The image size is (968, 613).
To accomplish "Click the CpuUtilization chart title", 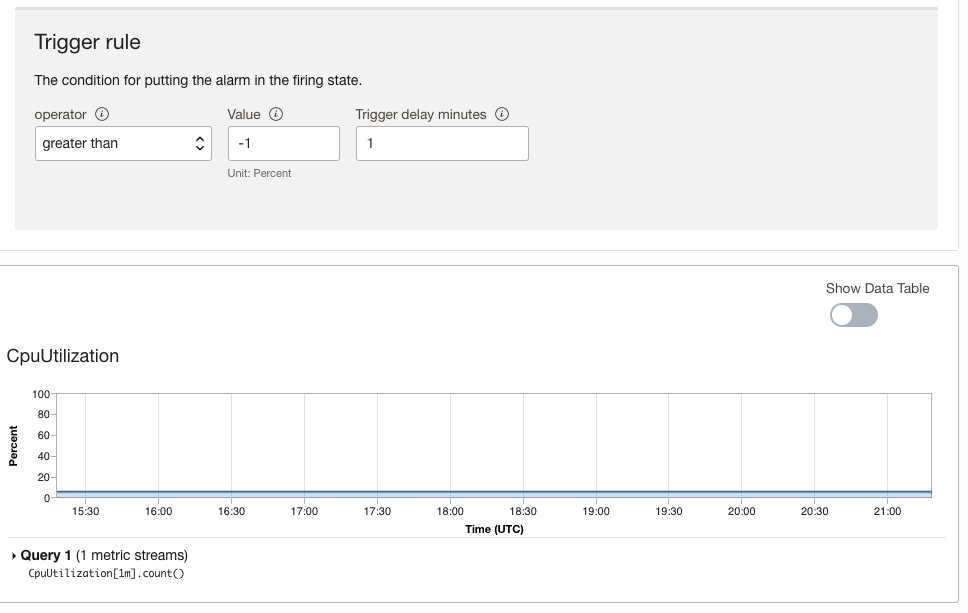I will point(62,356).
